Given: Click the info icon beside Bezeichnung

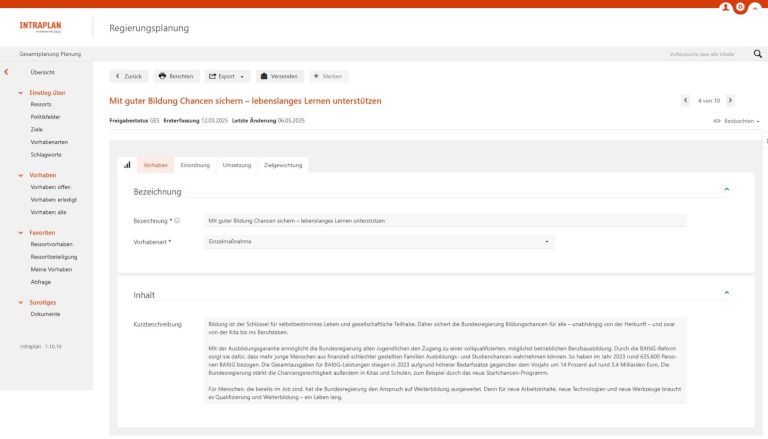Looking at the screenshot, I should 177,219.
